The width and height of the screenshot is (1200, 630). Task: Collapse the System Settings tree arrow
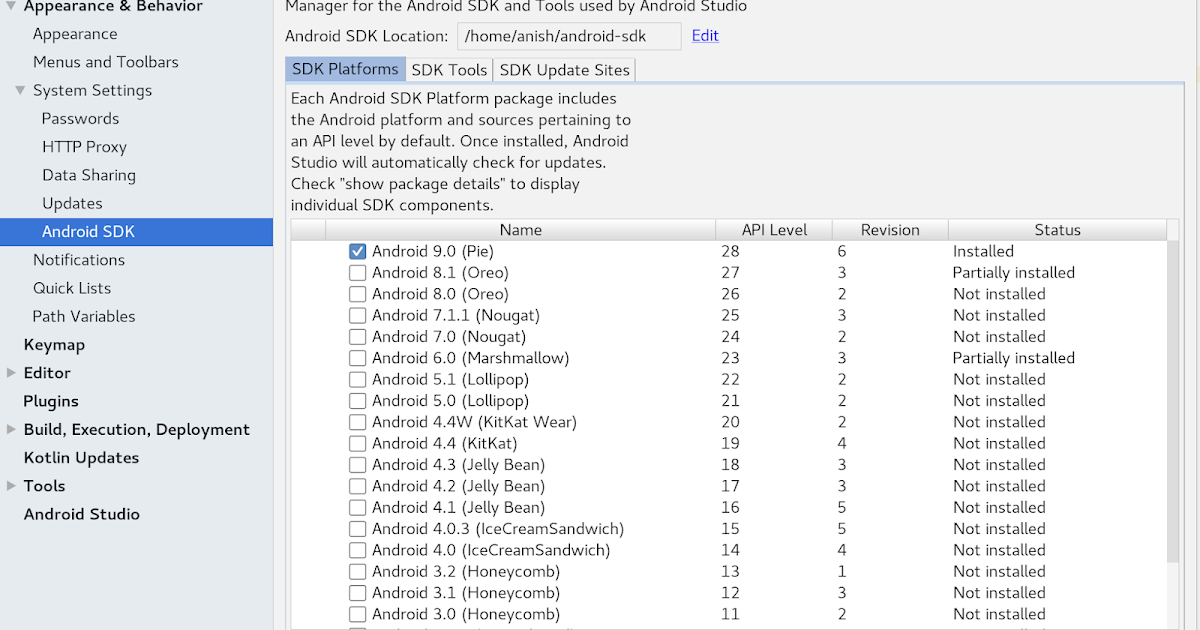pos(20,90)
